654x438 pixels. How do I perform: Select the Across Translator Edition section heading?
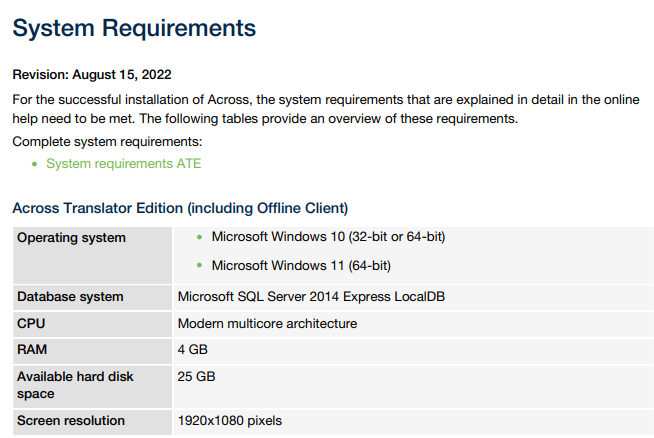pyautogui.click(x=180, y=208)
